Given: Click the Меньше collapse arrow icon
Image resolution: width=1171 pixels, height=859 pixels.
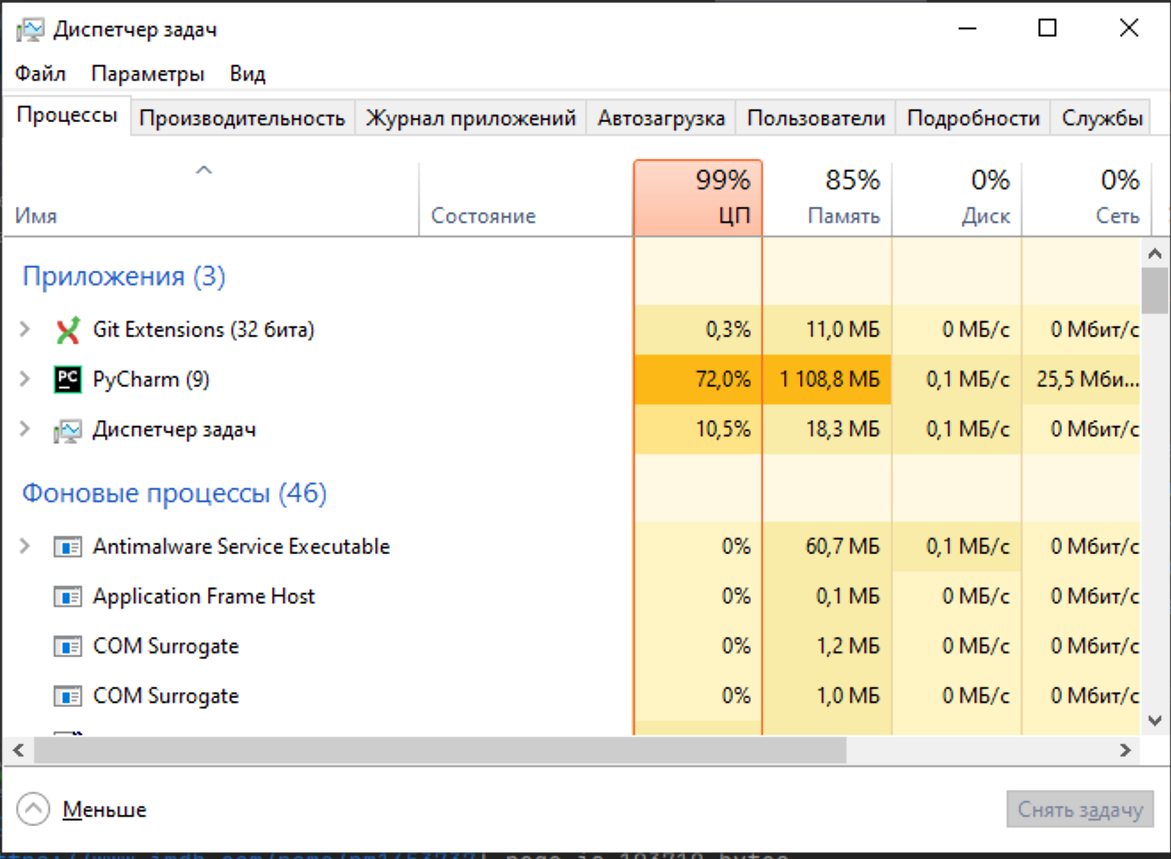Looking at the screenshot, I should [33, 809].
